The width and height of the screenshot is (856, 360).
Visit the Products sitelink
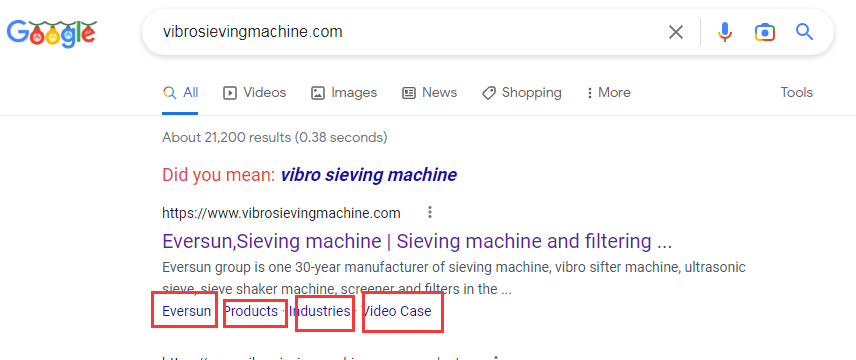[251, 311]
